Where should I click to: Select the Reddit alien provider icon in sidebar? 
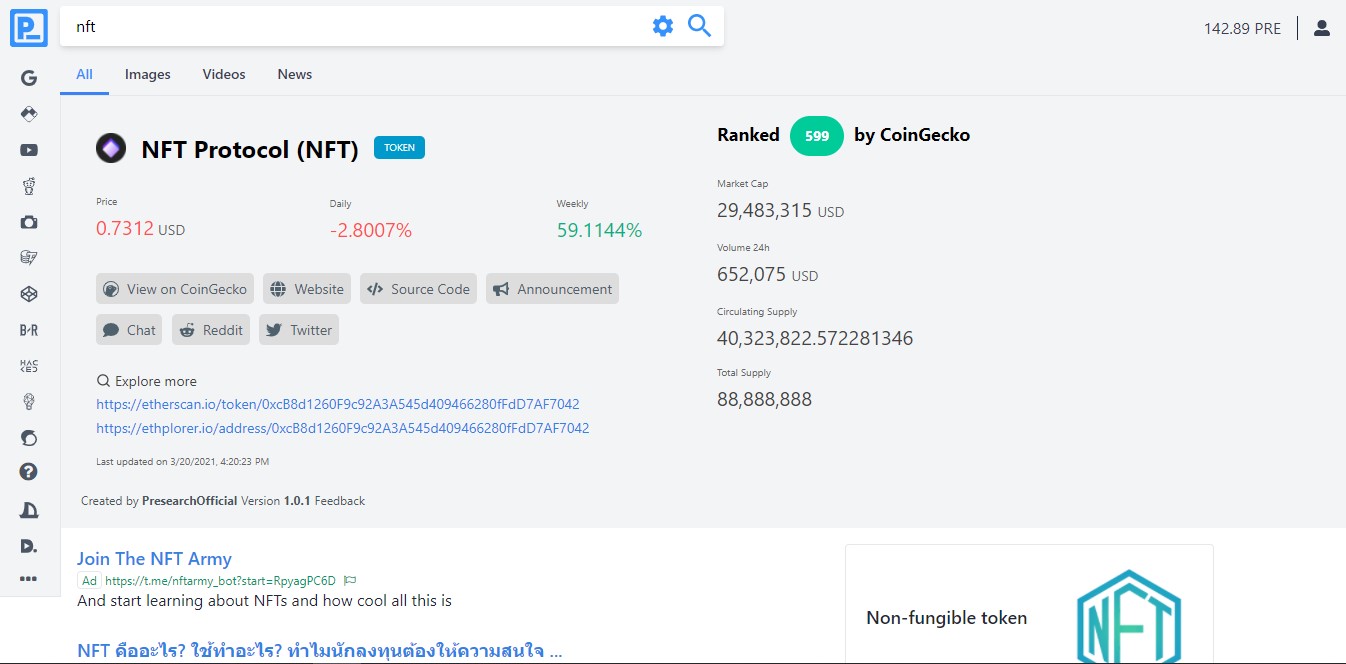(29, 186)
